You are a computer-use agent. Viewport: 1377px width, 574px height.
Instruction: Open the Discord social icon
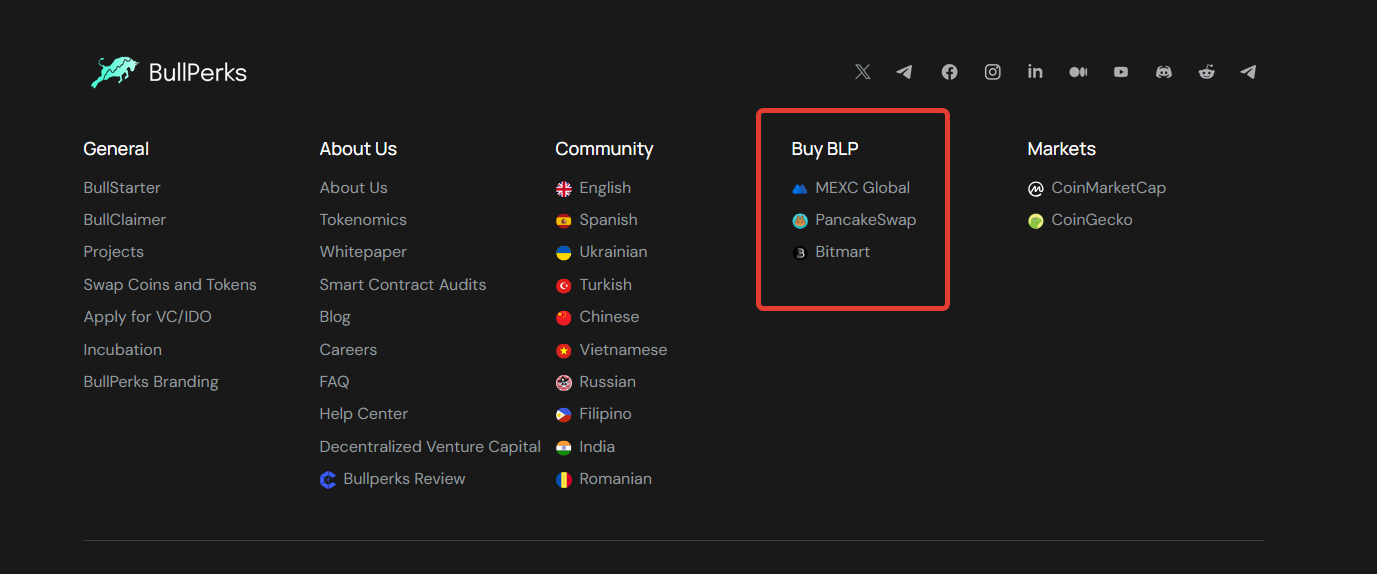[x=1164, y=72]
